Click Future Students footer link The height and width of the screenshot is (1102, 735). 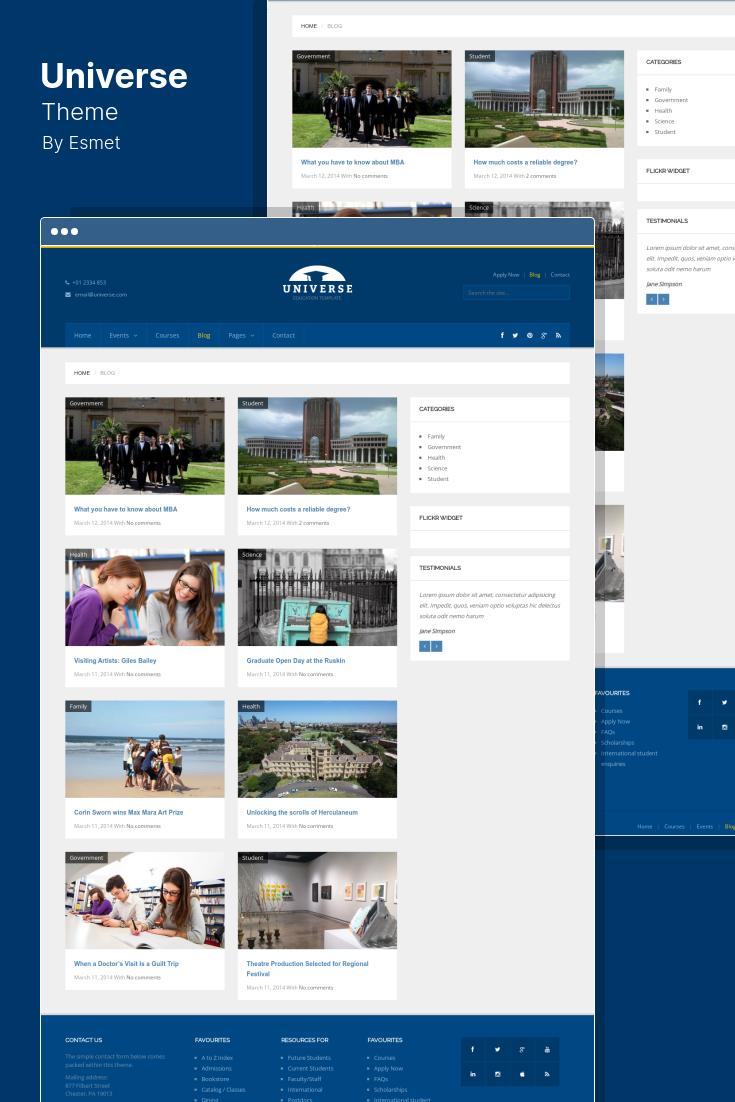(309, 1058)
